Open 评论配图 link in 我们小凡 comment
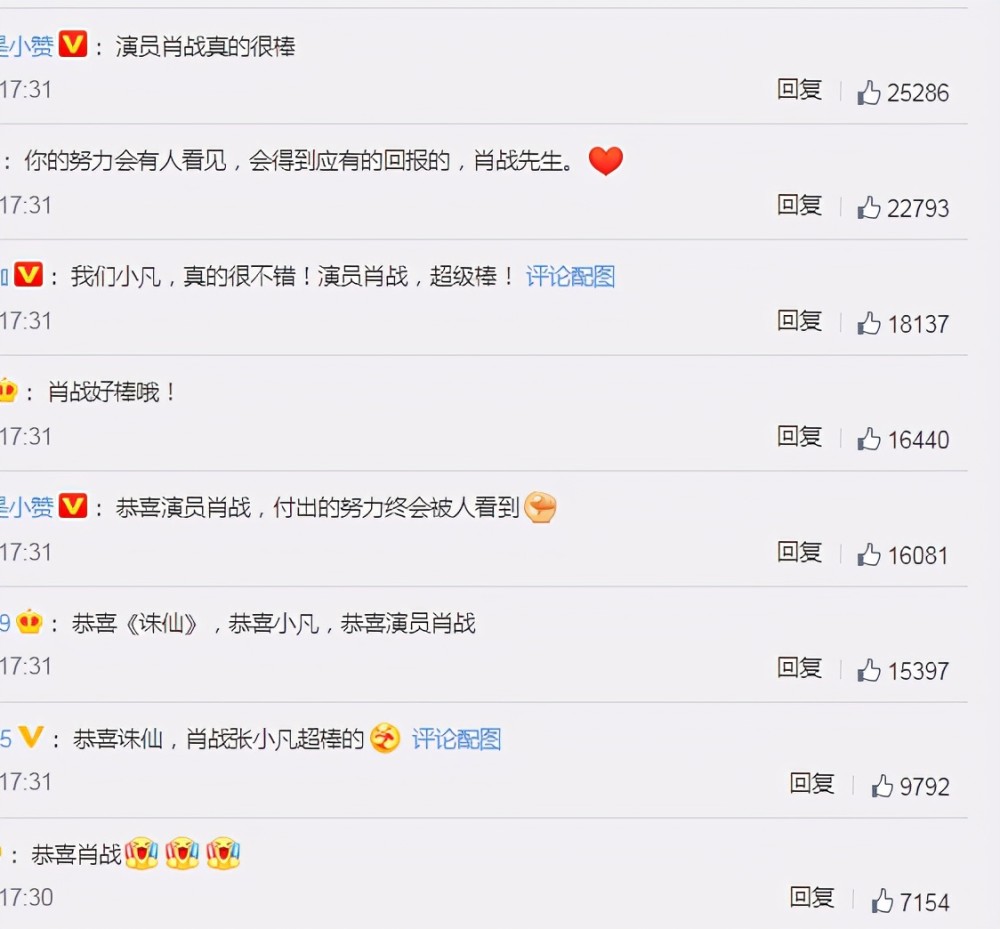1000x929 pixels. 570,277
